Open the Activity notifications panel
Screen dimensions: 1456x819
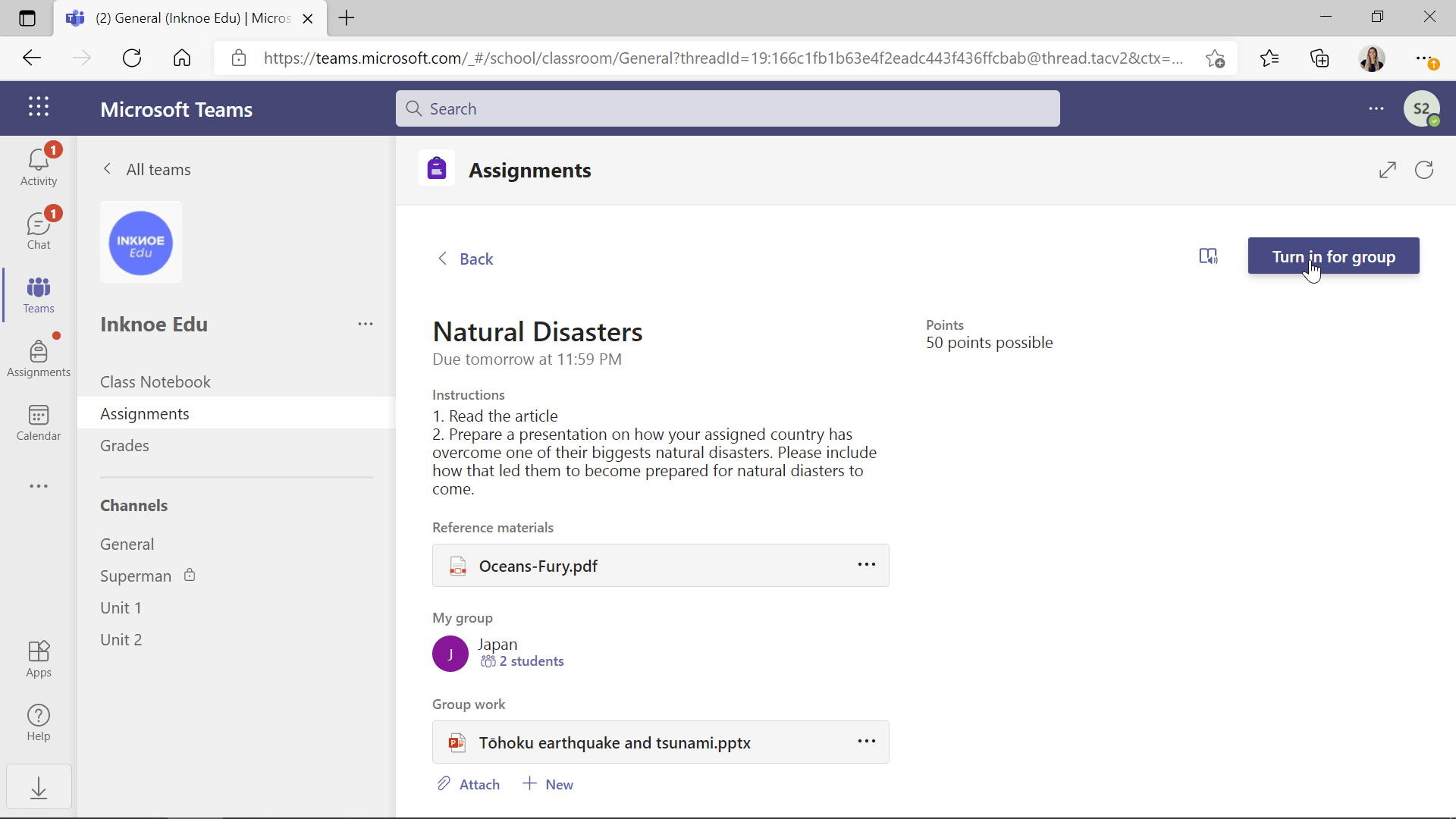[x=38, y=165]
